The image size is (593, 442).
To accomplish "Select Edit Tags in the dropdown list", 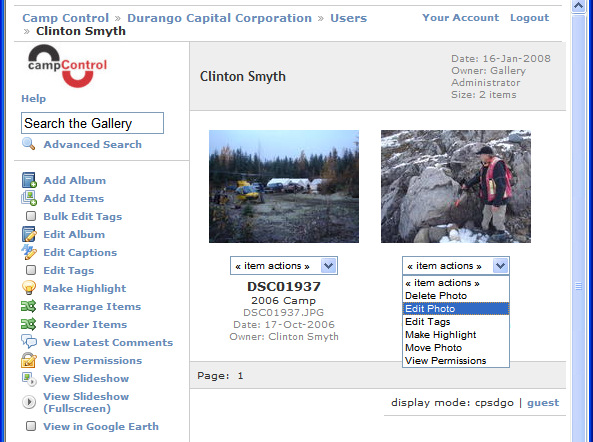I will 456,322.
